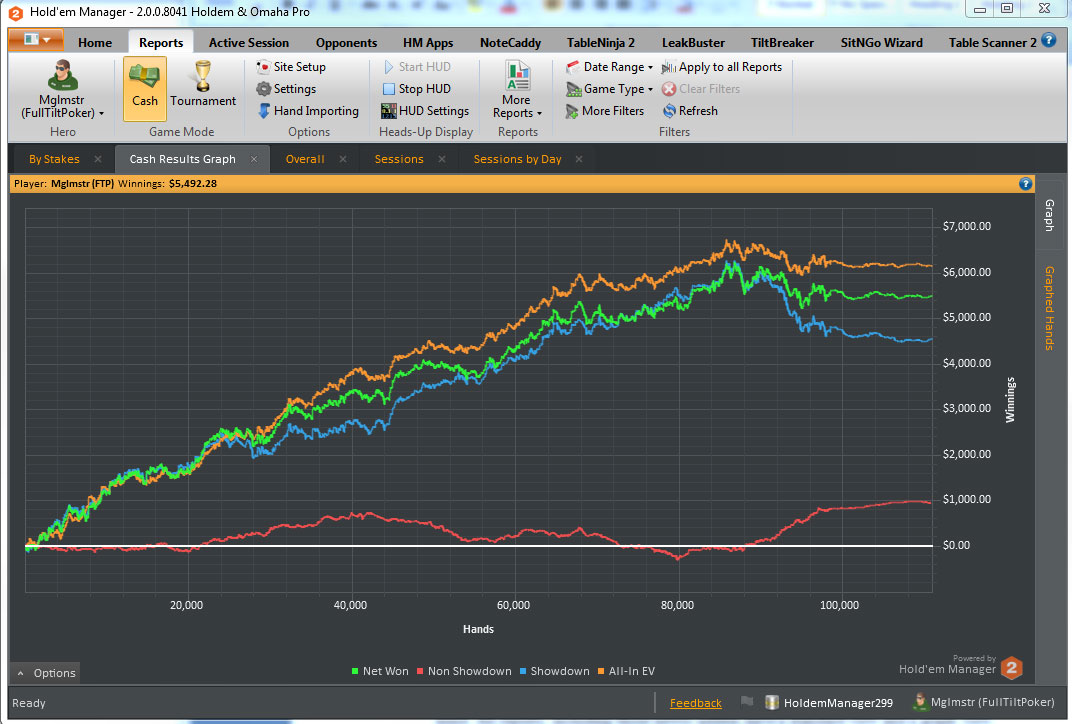Close the Cash Results Graph tab
The width and height of the screenshot is (1072, 724).
point(254,159)
